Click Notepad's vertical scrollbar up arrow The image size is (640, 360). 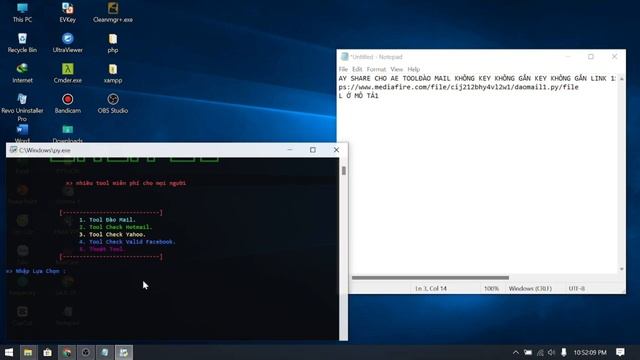(622, 78)
